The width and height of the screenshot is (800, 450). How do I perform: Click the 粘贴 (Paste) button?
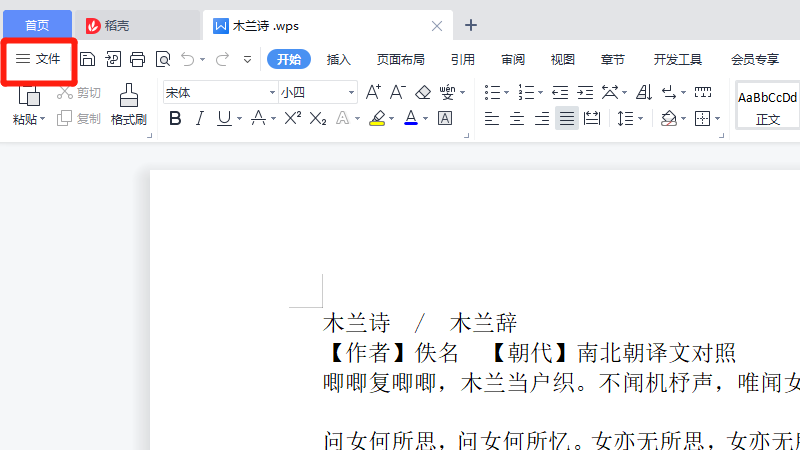(28, 104)
